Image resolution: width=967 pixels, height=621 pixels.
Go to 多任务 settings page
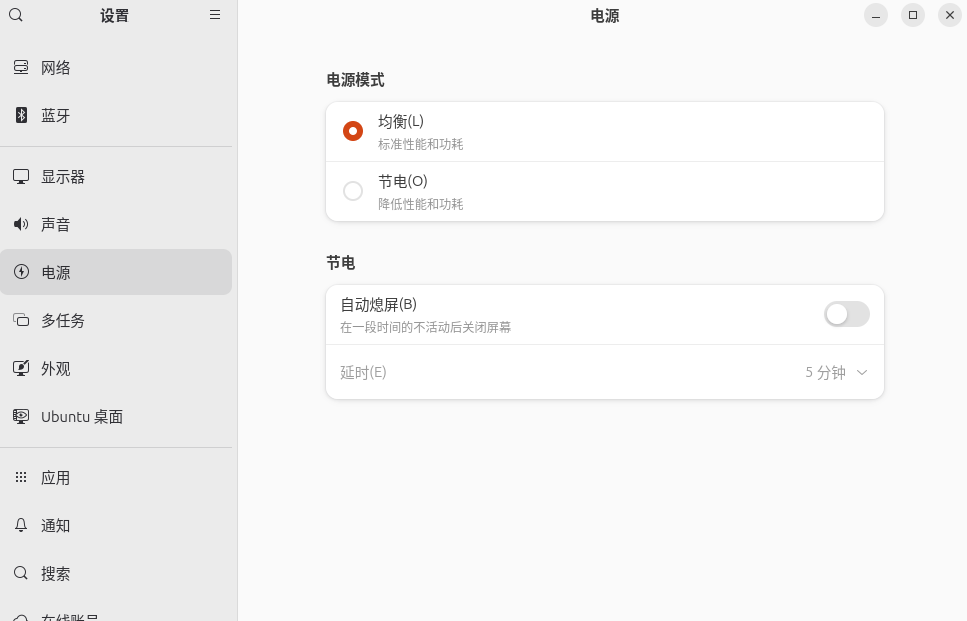[116, 321]
